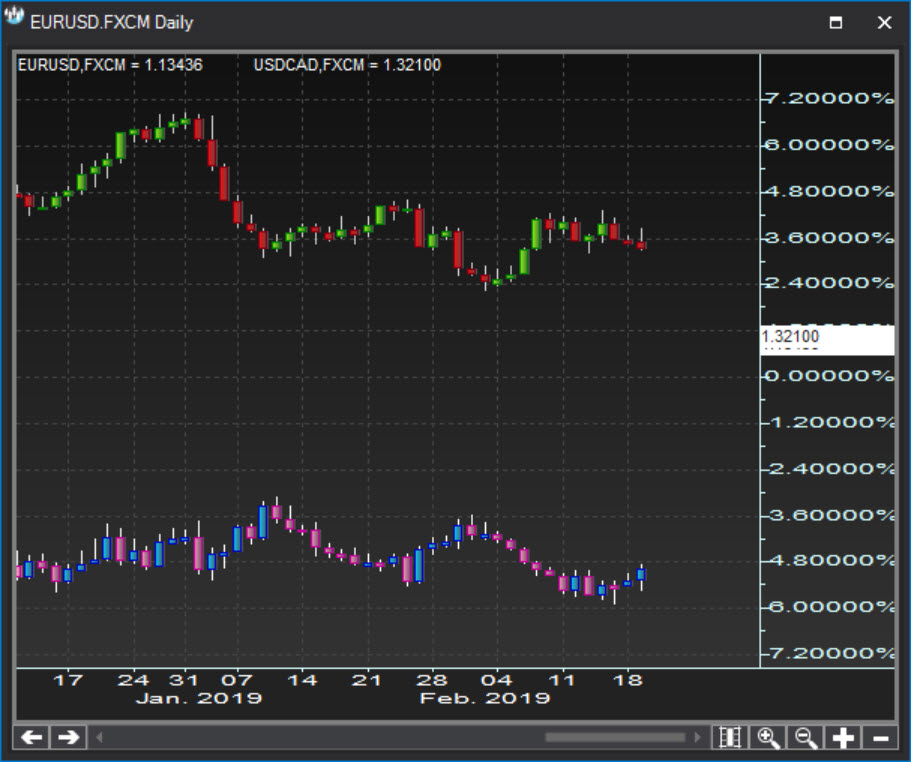The height and width of the screenshot is (762, 911).
Task: Click the chart window application icon
Action: [x=14, y=16]
